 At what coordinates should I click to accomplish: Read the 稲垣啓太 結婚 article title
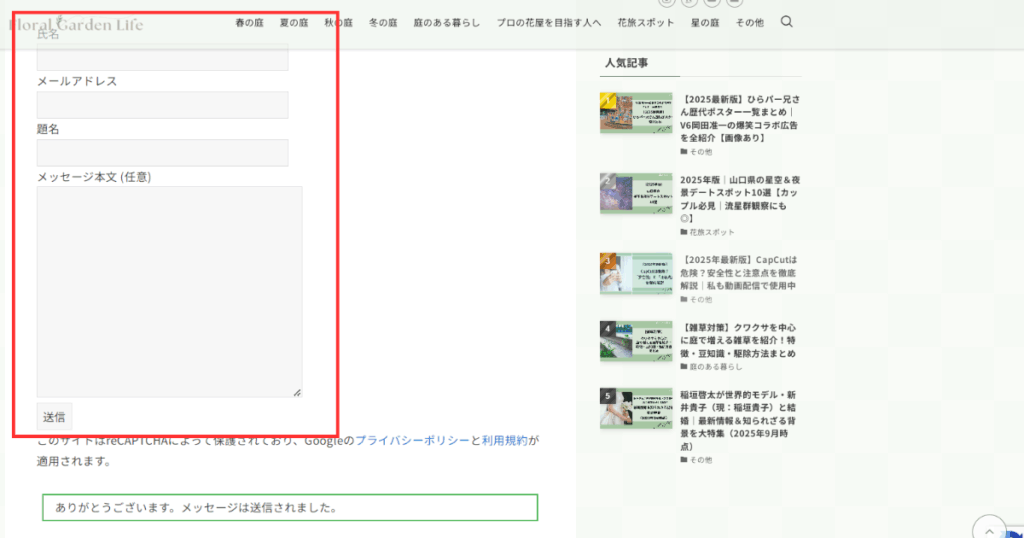click(738, 420)
